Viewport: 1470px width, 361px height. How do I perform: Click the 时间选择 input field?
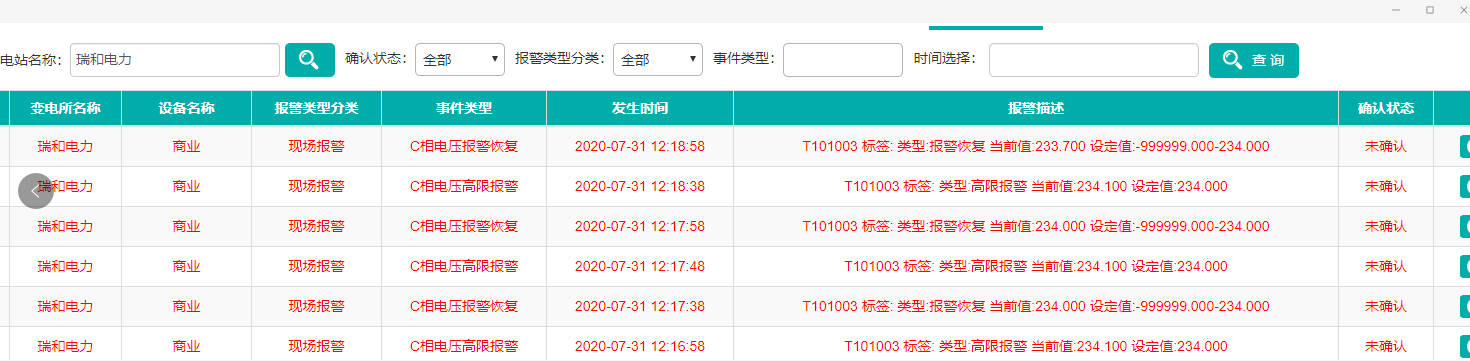1094,60
